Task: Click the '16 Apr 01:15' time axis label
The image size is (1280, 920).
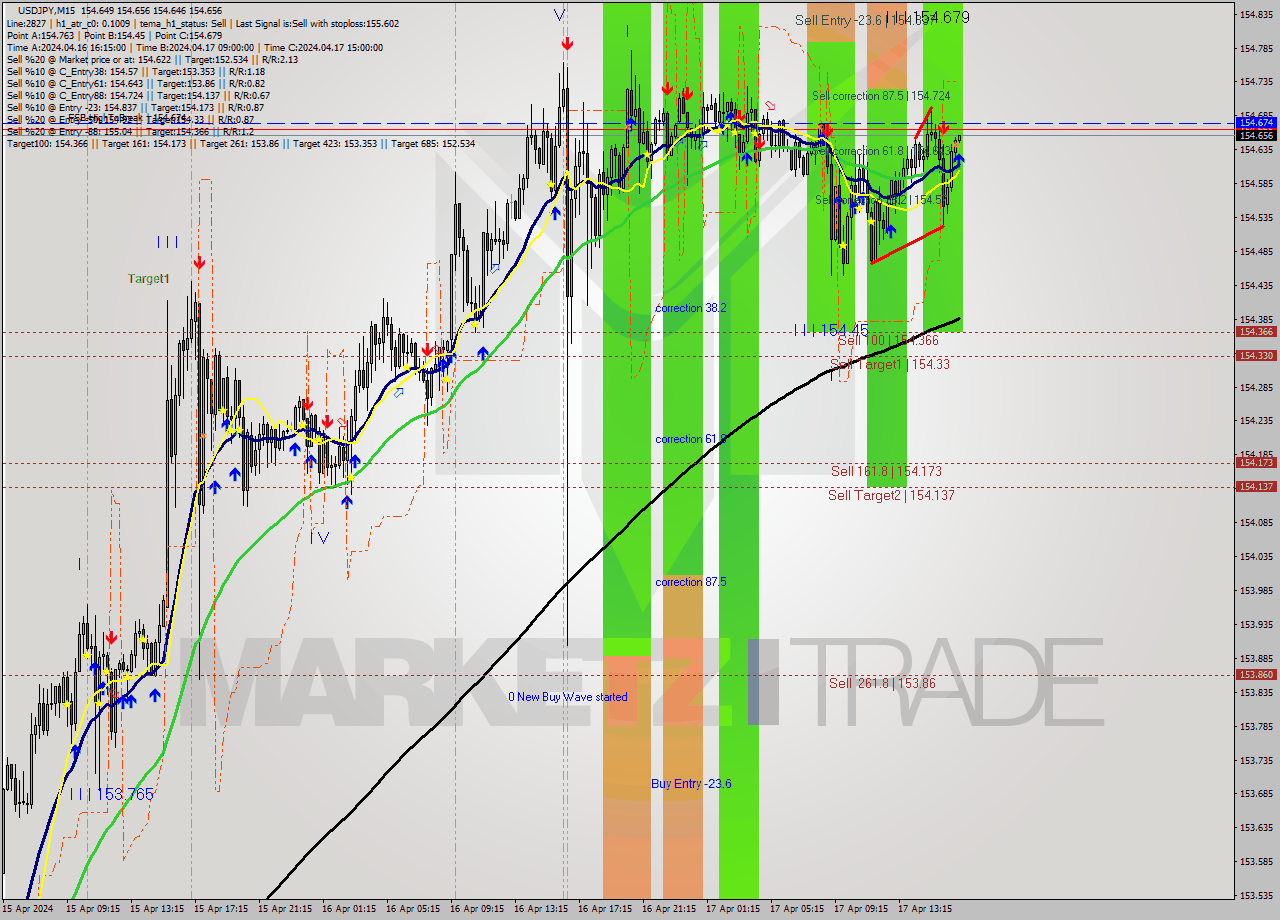Action: [x=350, y=909]
